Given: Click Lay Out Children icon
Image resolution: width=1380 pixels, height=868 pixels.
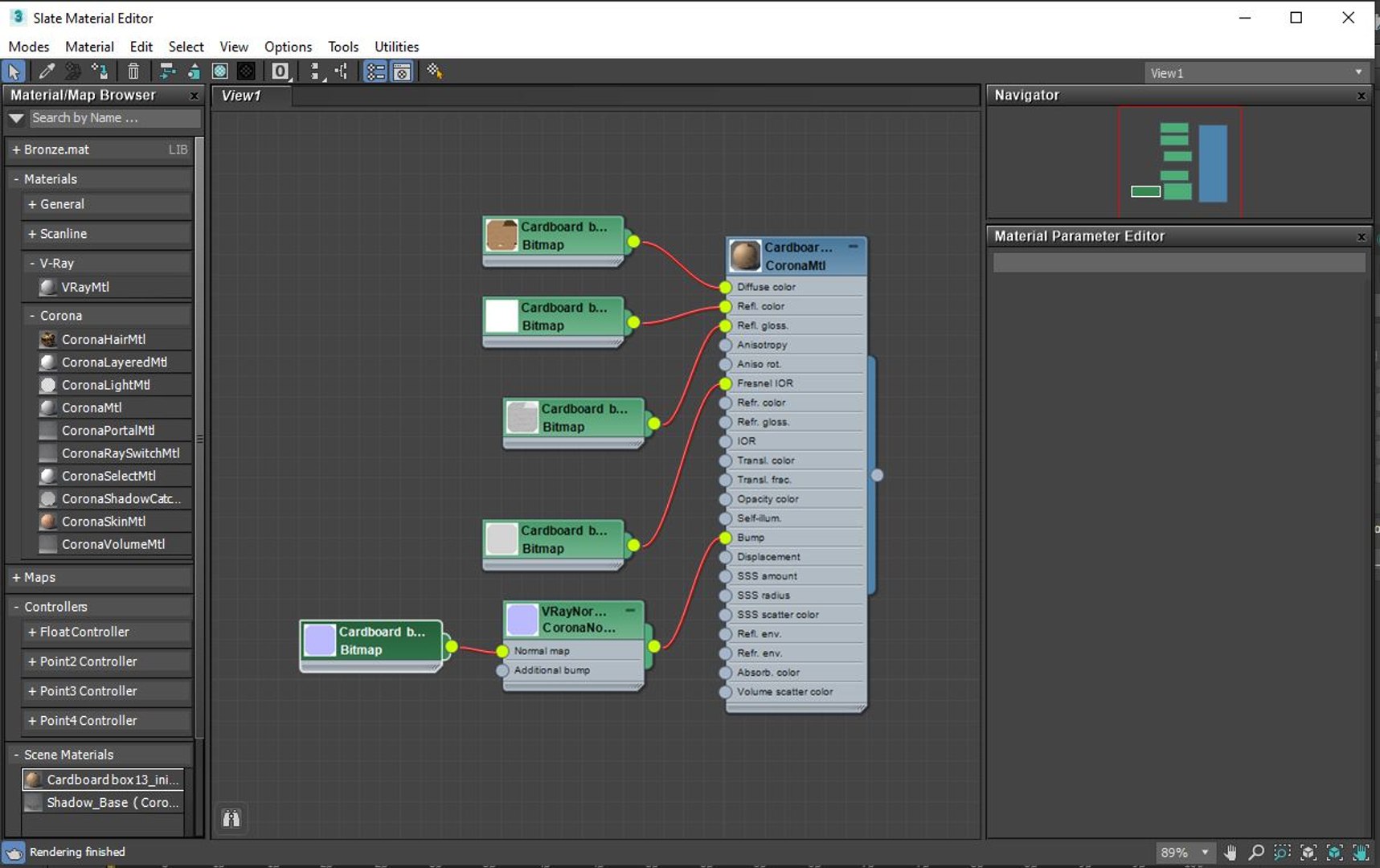Looking at the screenshot, I should point(342,72).
